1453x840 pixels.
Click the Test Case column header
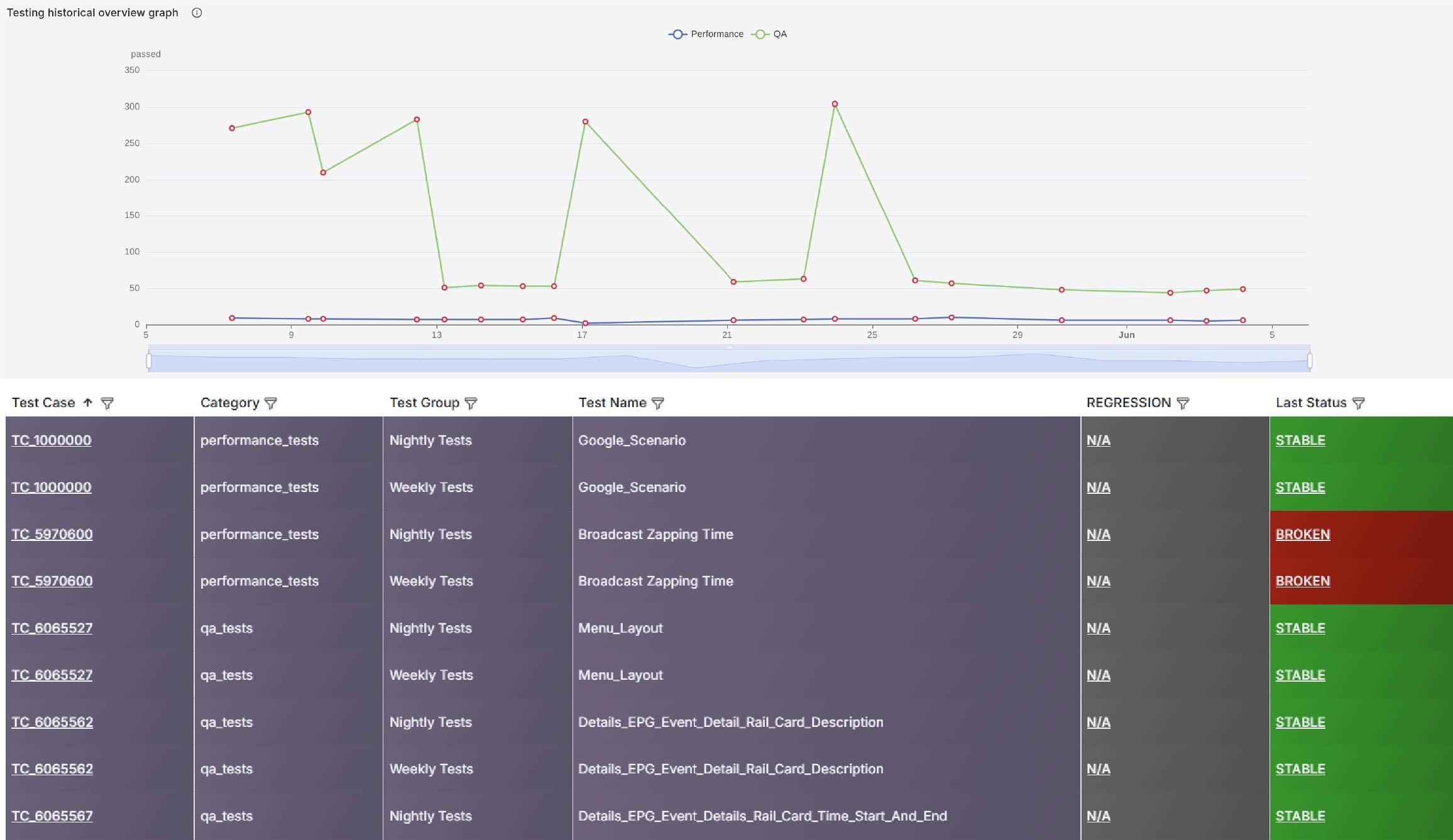(x=43, y=403)
